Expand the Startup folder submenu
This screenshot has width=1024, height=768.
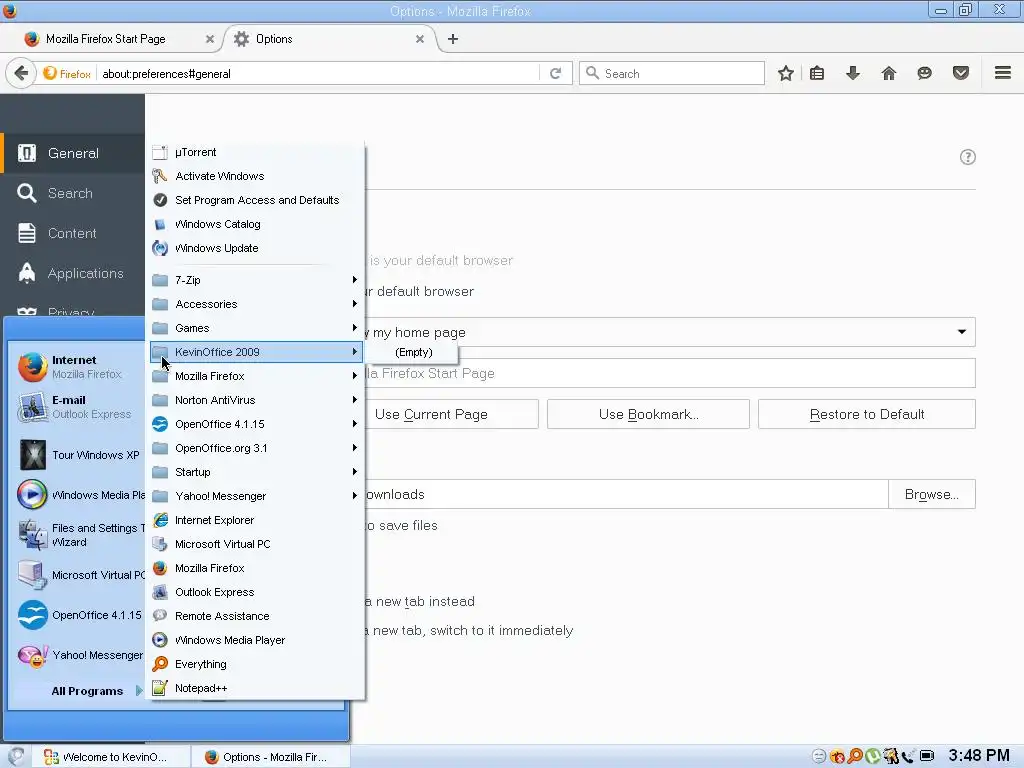[x=256, y=472]
